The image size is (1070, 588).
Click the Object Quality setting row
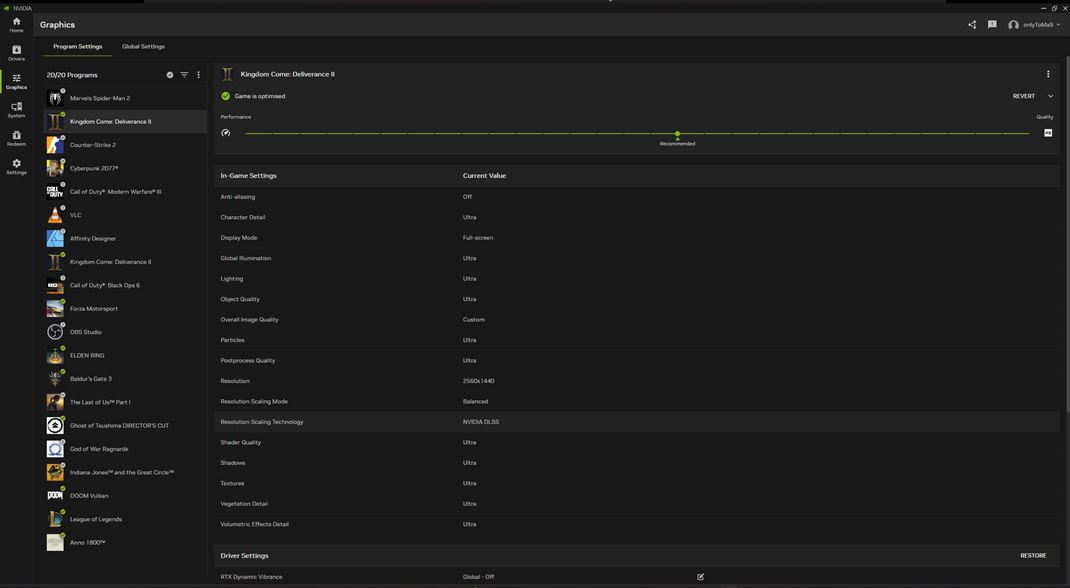pos(637,299)
